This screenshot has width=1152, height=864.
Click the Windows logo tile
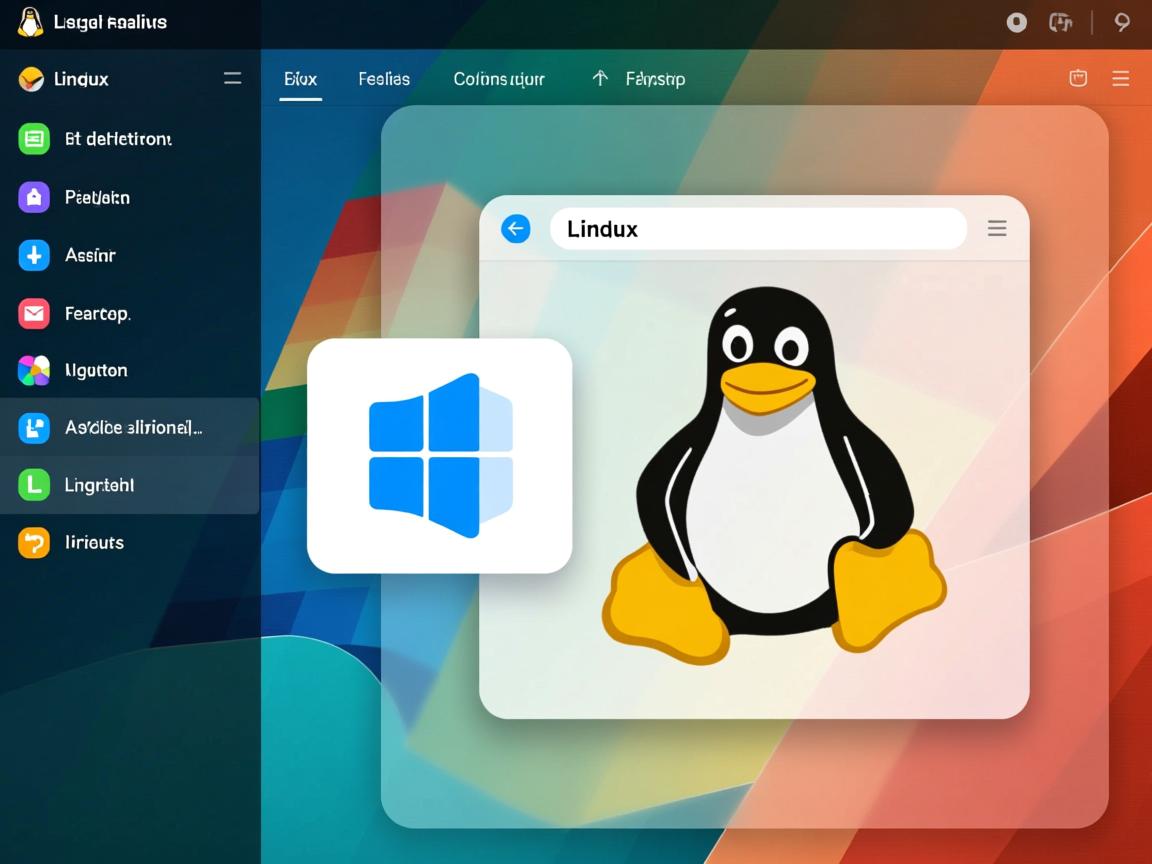(x=440, y=455)
